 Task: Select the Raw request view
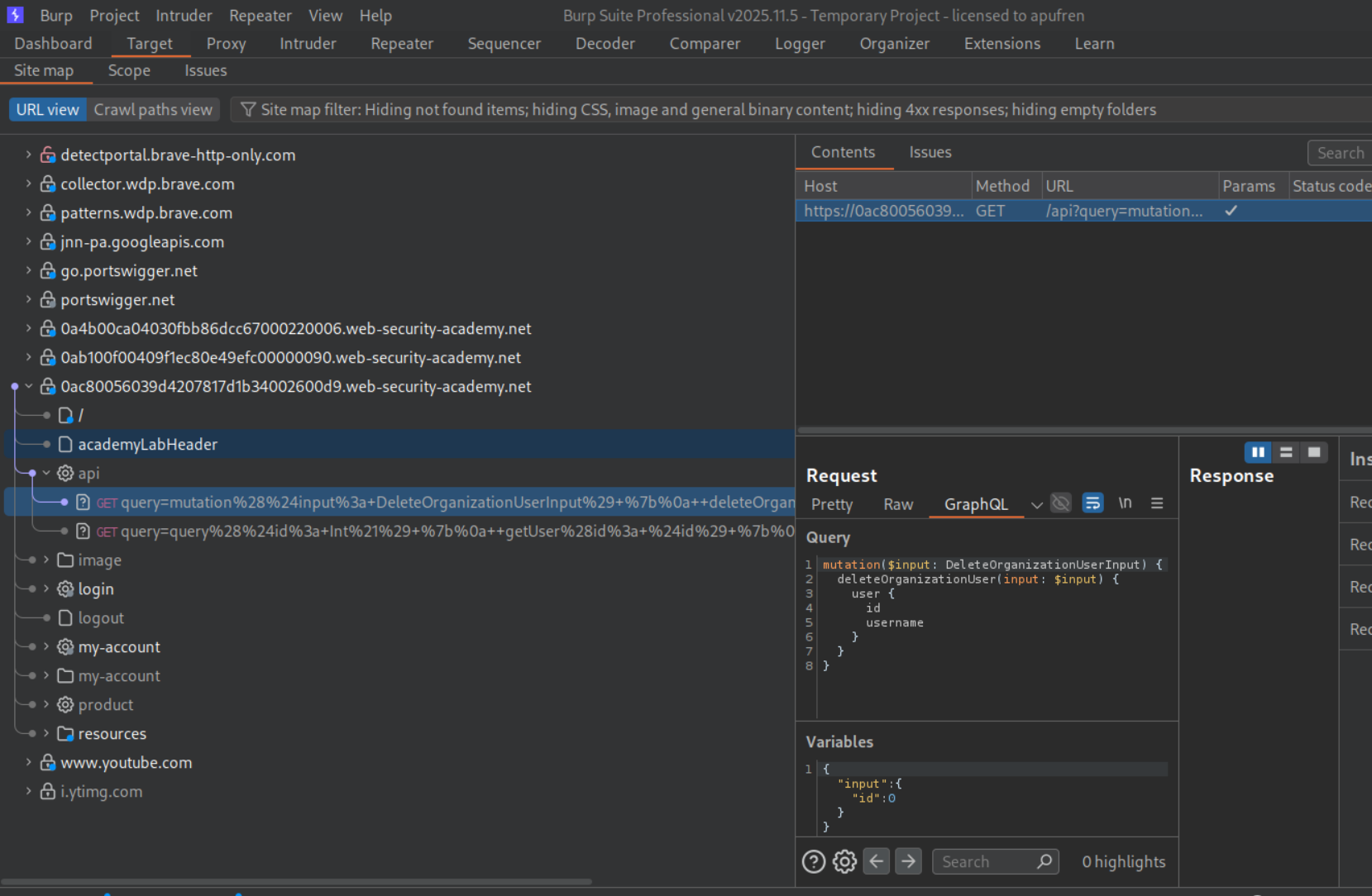pyautogui.click(x=897, y=504)
